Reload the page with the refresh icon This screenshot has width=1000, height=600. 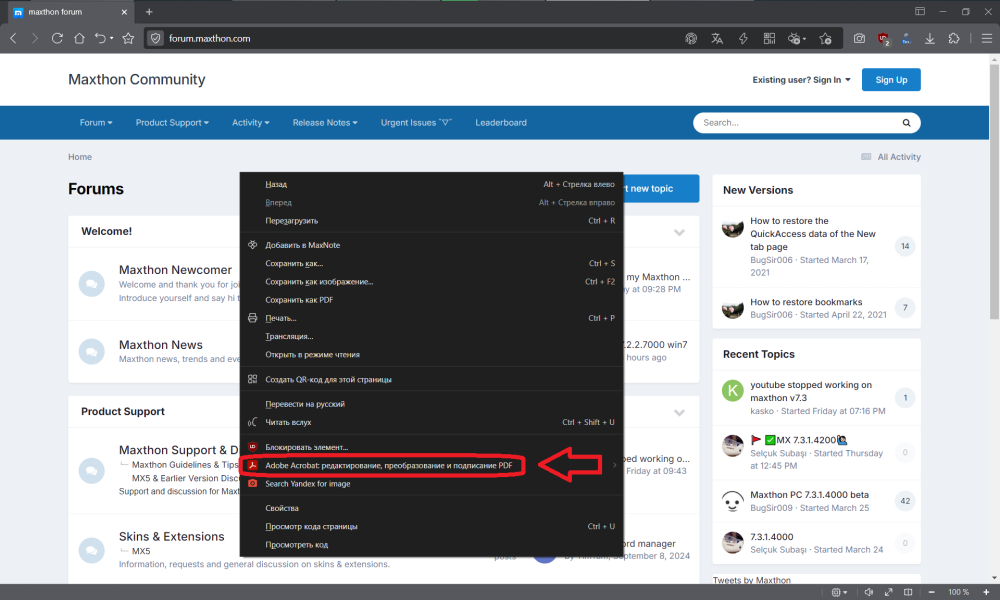(x=57, y=38)
